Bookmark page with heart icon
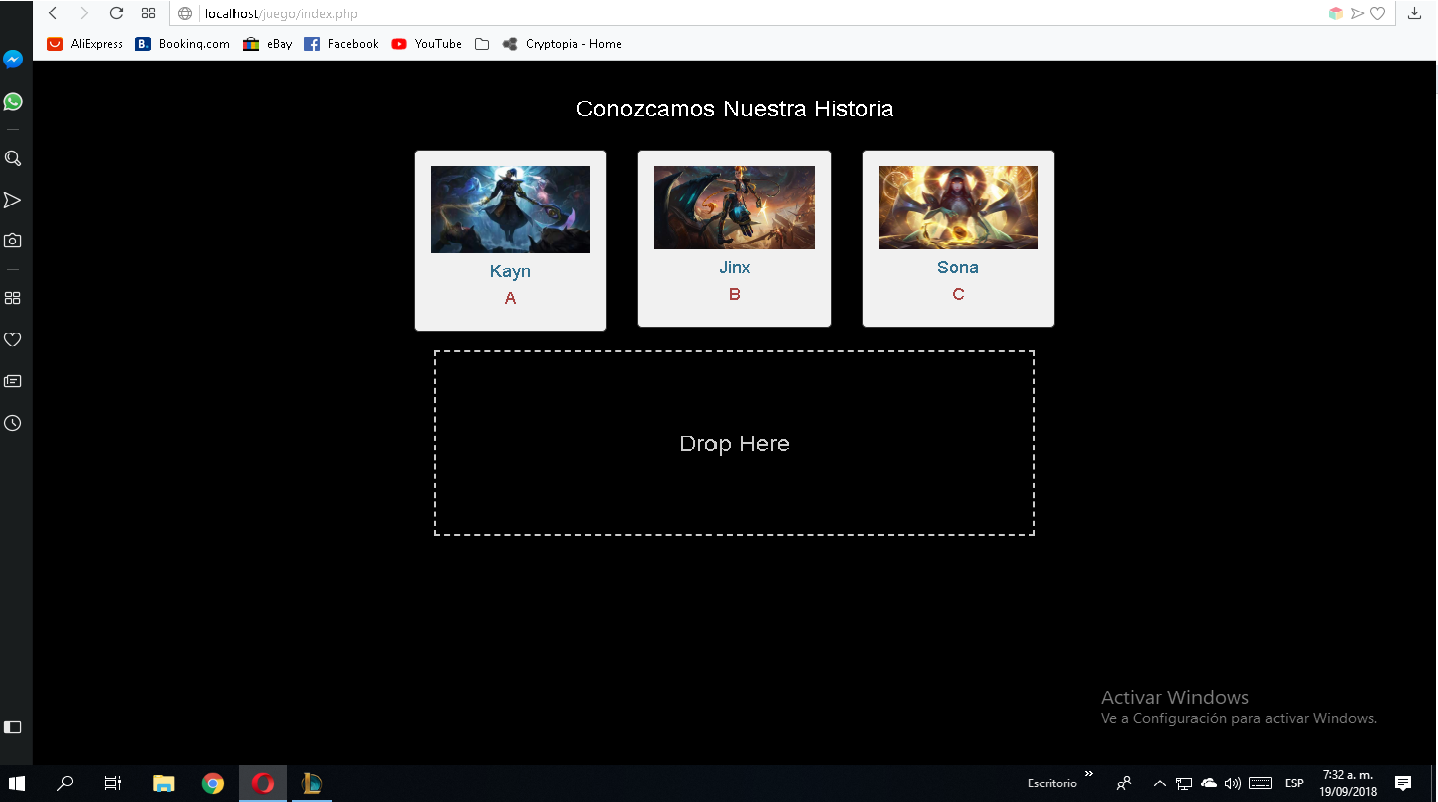 click(x=1377, y=13)
